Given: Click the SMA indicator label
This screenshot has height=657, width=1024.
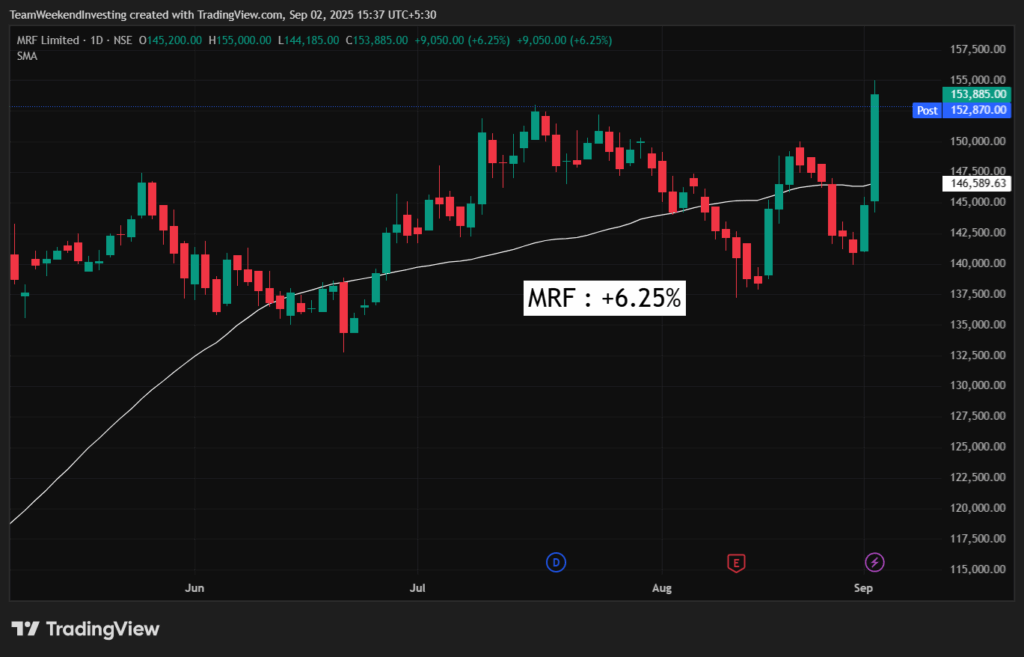Looking at the screenshot, I should coord(27,56).
